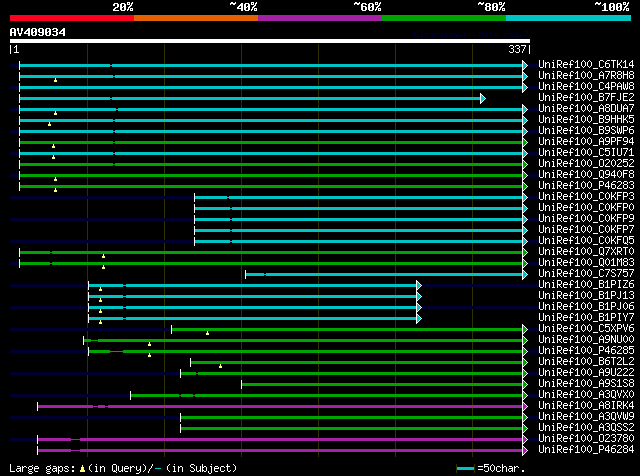The width and height of the screenshot is (640, 476).
Task: Click the purple ~60% identity legend segment
Action: tap(320, 18)
